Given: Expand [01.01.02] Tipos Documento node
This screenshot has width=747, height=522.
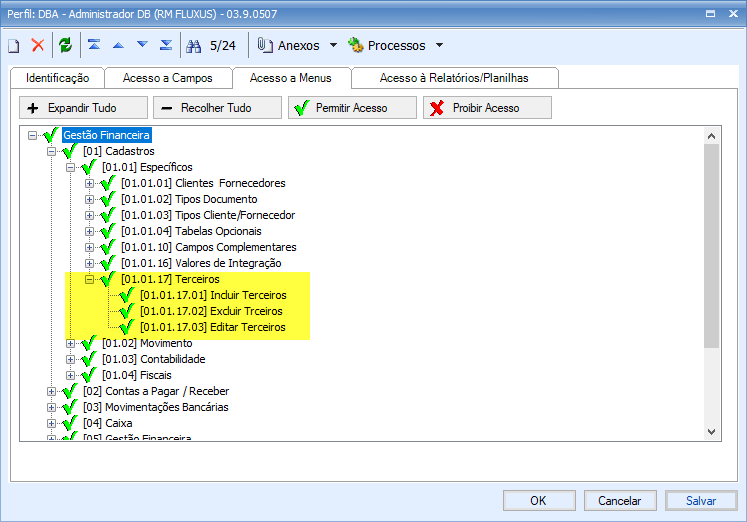Looking at the screenshot, I should coord(89,200).
